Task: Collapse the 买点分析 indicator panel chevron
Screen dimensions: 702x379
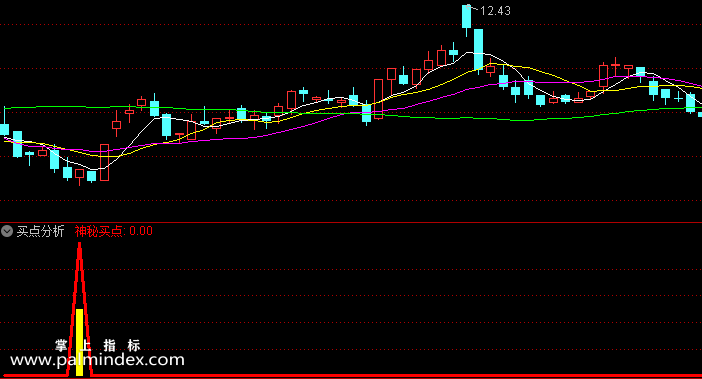Action: (7, 231)
